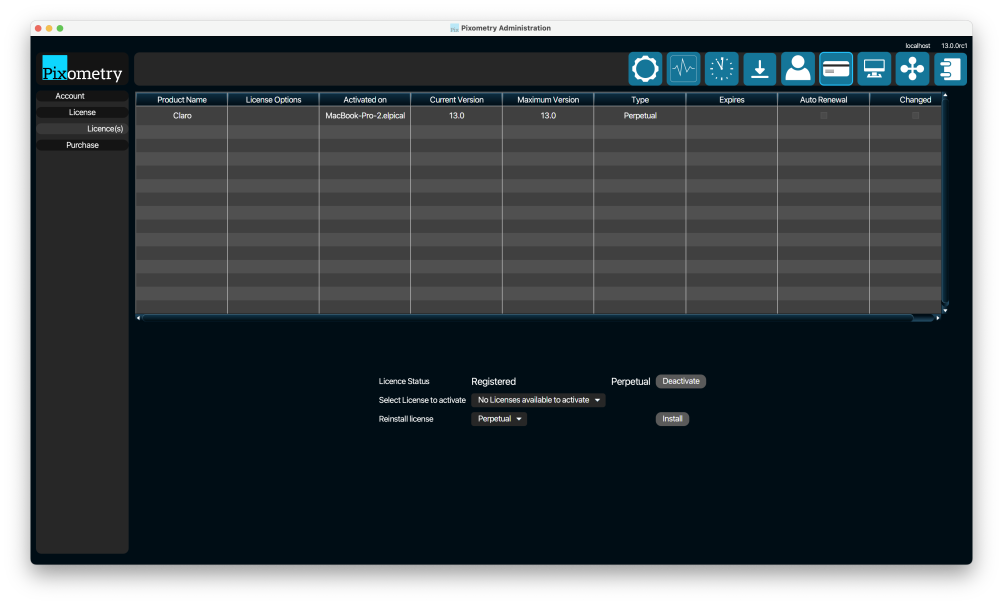1003x605 pixels.
Task: Click the localhost label
Action: click(x=917, y=46)
